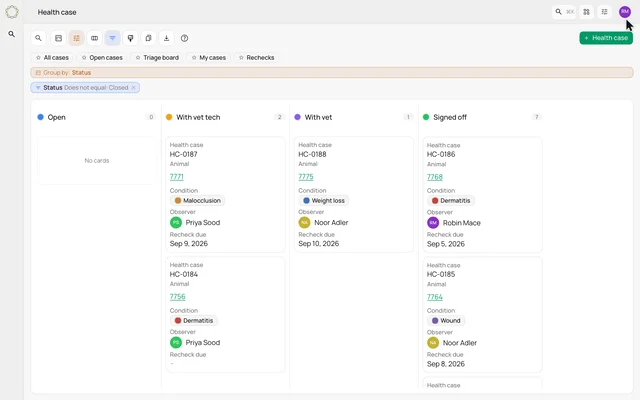Favorite the Rechecks star
The image size is (640, 400).
241,58
